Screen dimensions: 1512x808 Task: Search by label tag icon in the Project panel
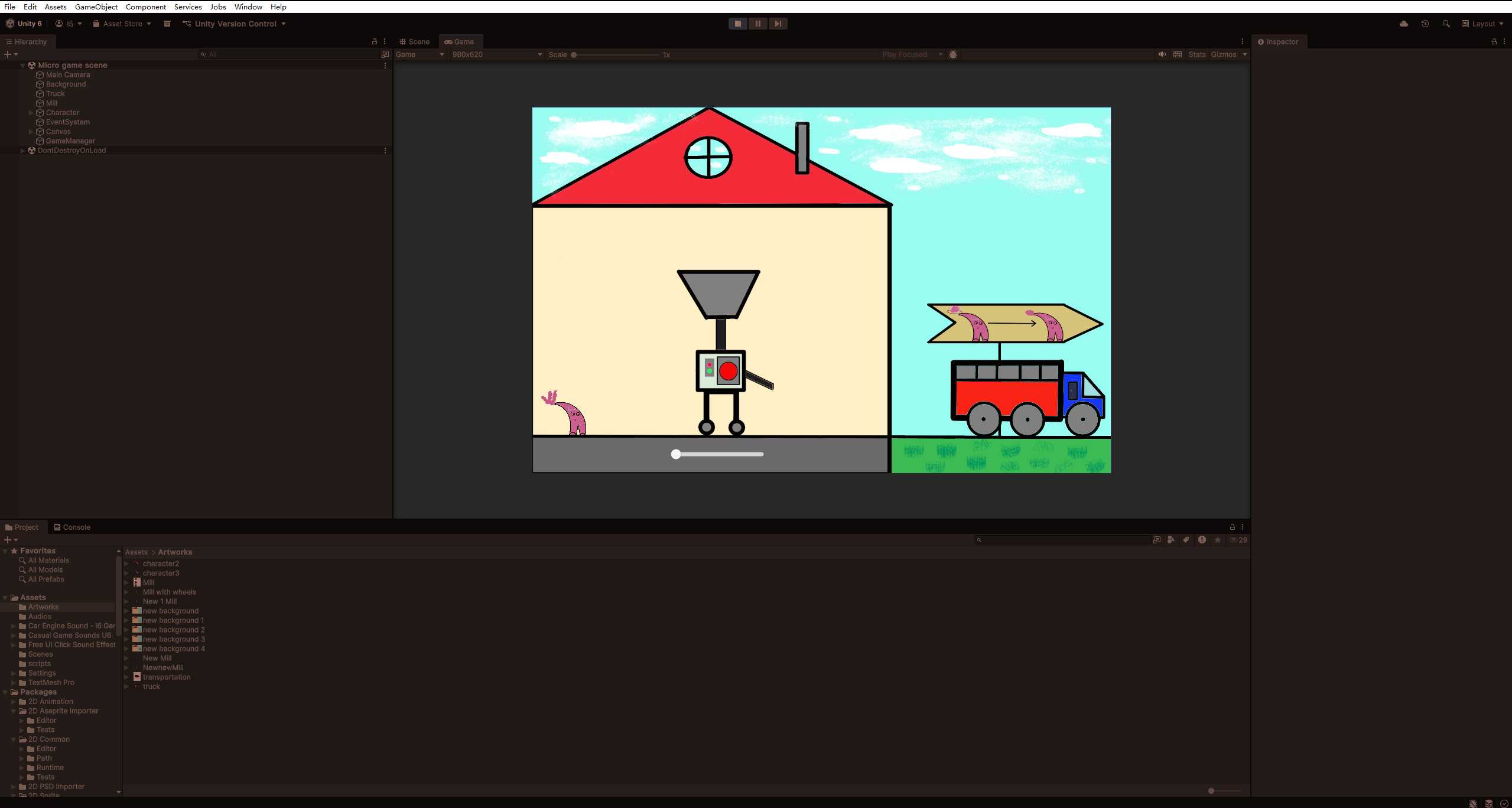(1186, 540)
